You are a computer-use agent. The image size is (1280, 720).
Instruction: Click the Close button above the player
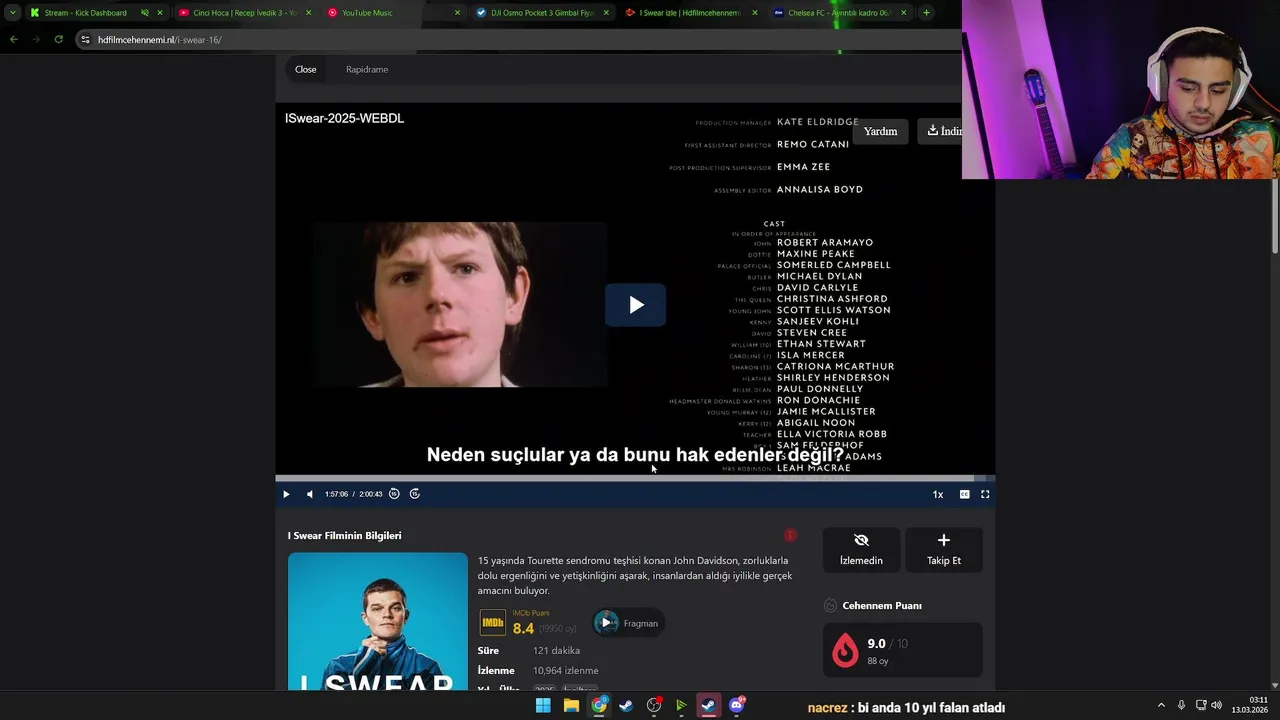coord(306,69)
